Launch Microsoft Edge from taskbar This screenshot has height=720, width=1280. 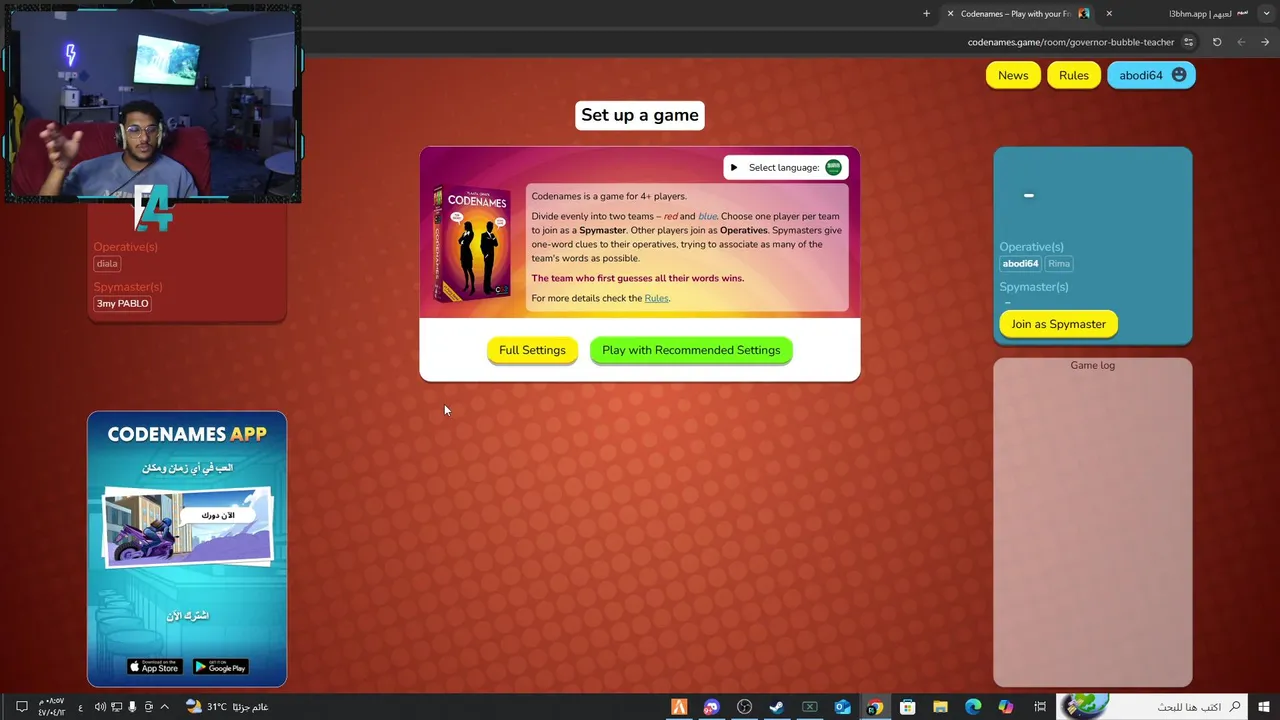tap(973, 707)
